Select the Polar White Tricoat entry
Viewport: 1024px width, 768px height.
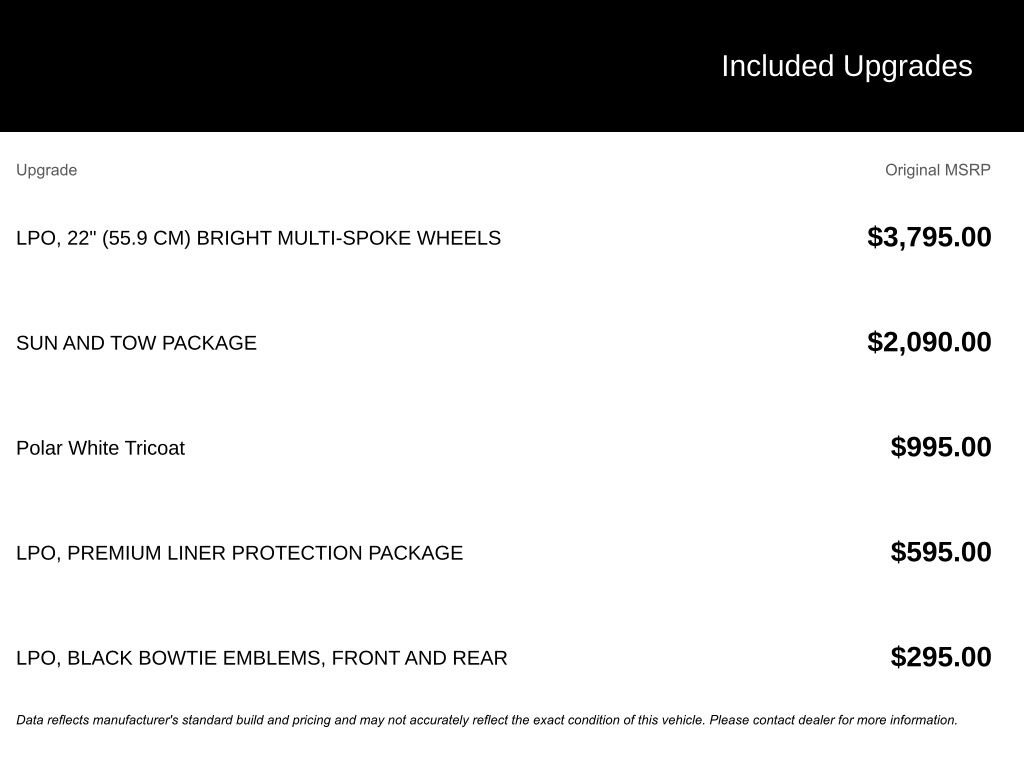click(100, 448)
